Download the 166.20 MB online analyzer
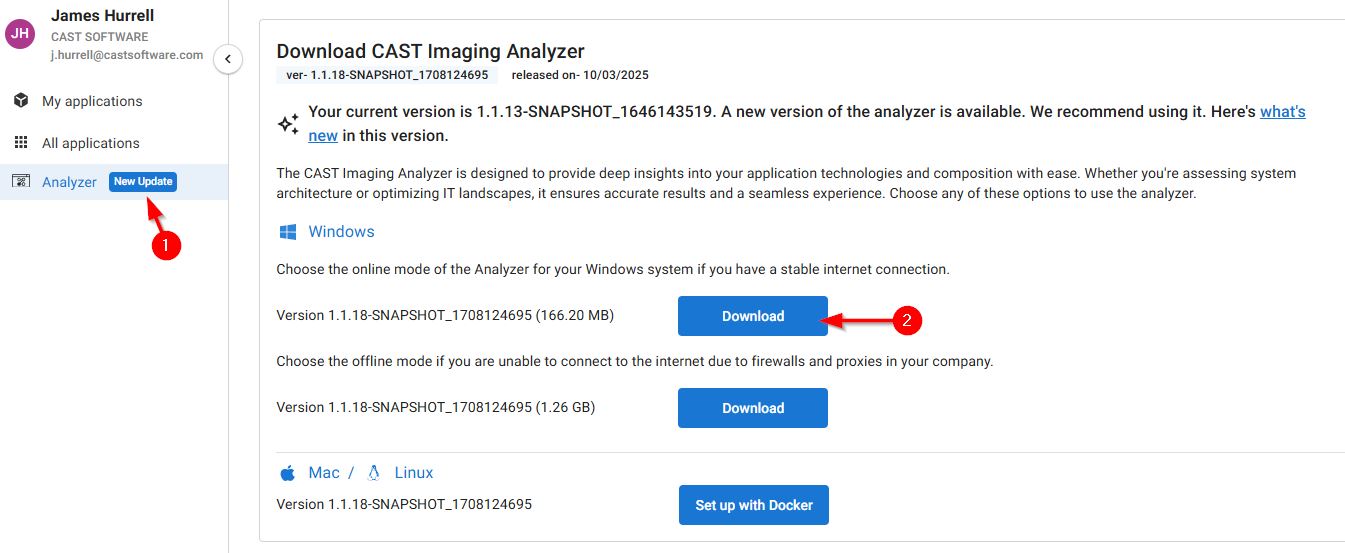 [753, 316]
